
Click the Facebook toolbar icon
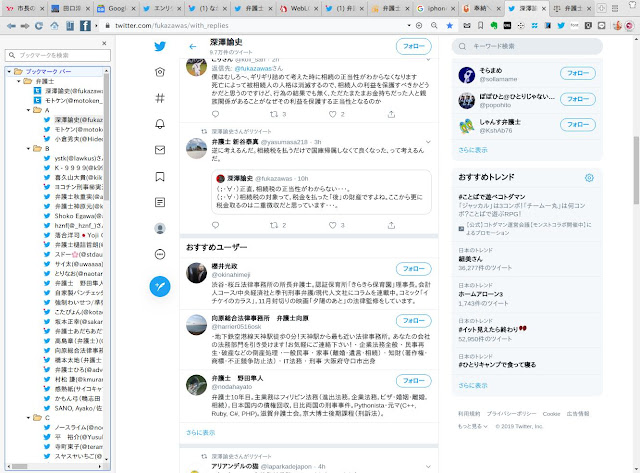click(85, 26)
